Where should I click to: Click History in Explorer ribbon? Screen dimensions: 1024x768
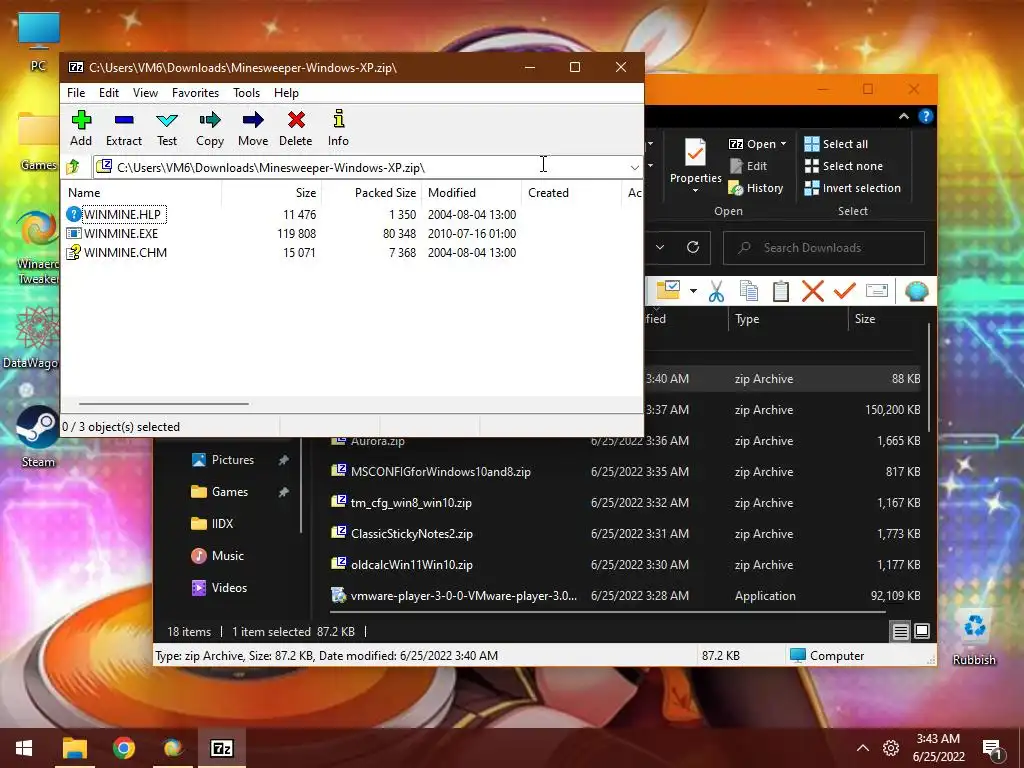coord(756,188)
